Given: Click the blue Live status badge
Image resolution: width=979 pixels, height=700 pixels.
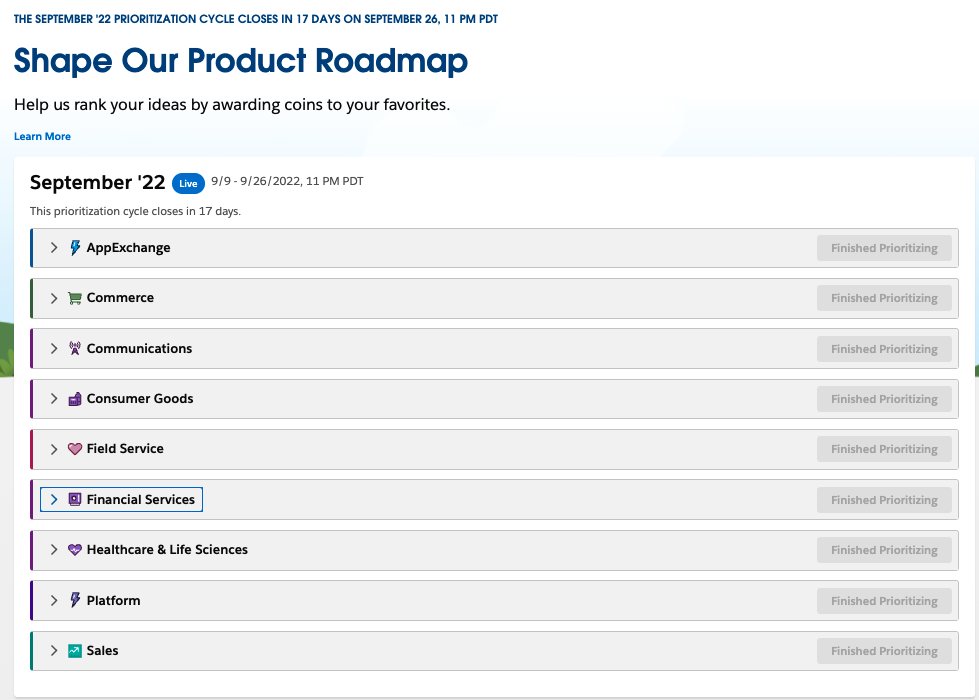Looking at the screenshot, I should point(188,183).
